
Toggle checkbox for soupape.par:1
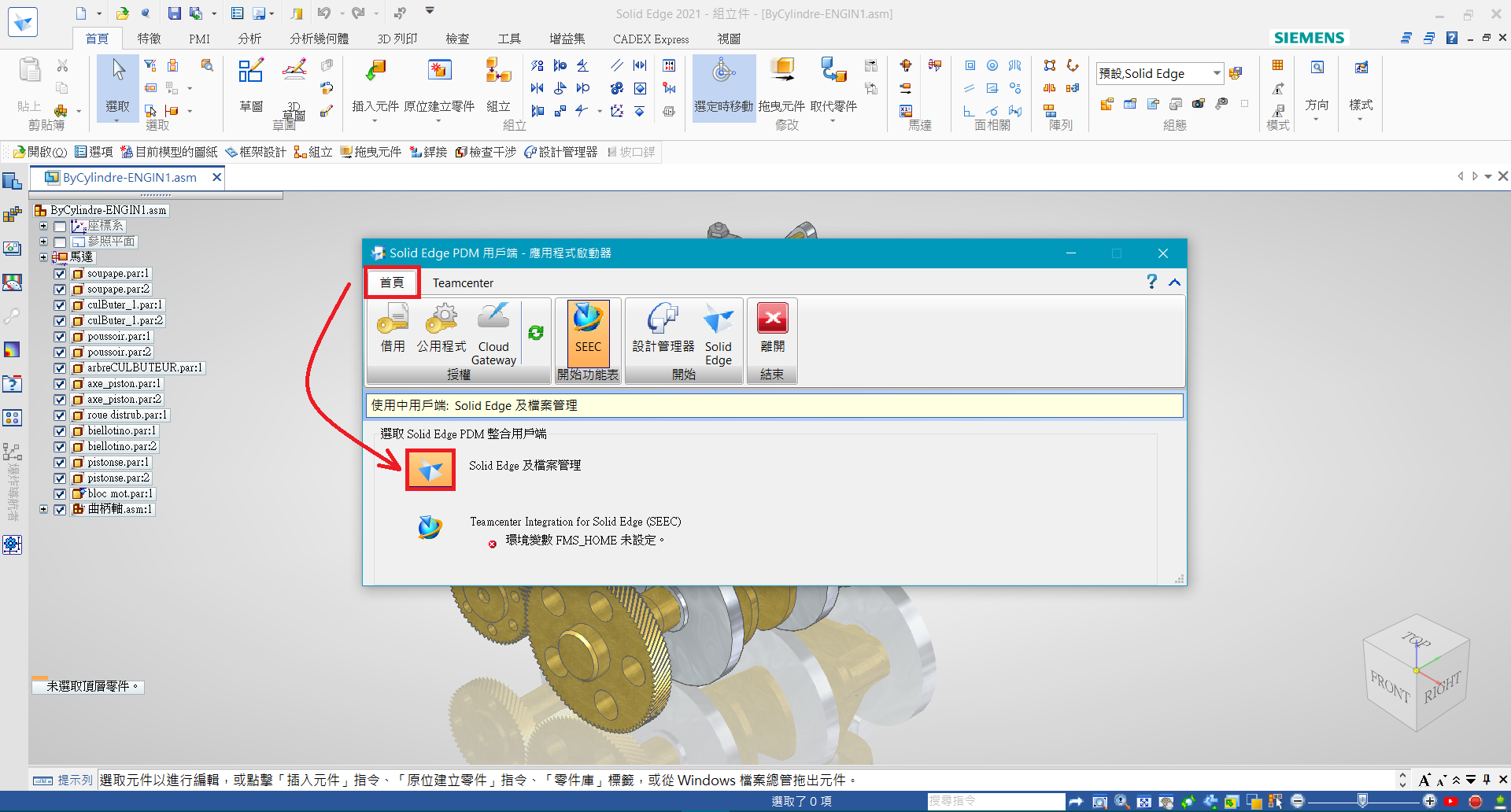coord(60,274)
